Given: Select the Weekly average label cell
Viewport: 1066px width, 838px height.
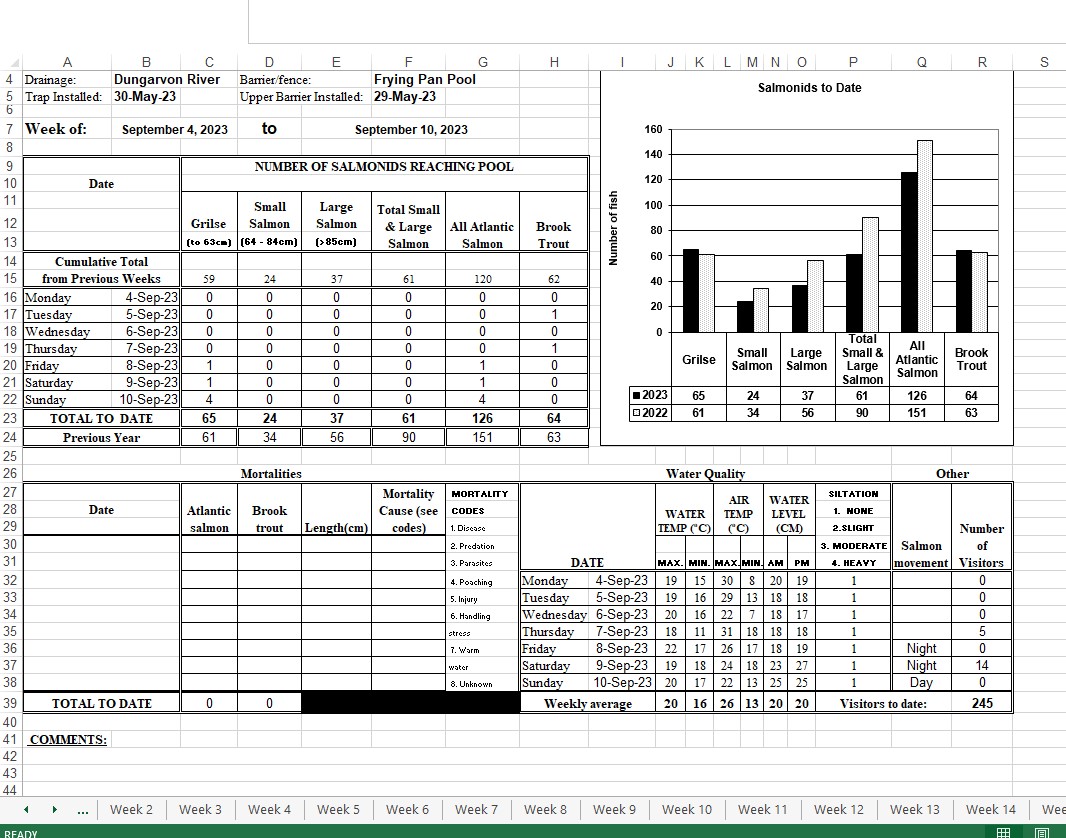Looking at the screenshot, I should tap(588, 703).
